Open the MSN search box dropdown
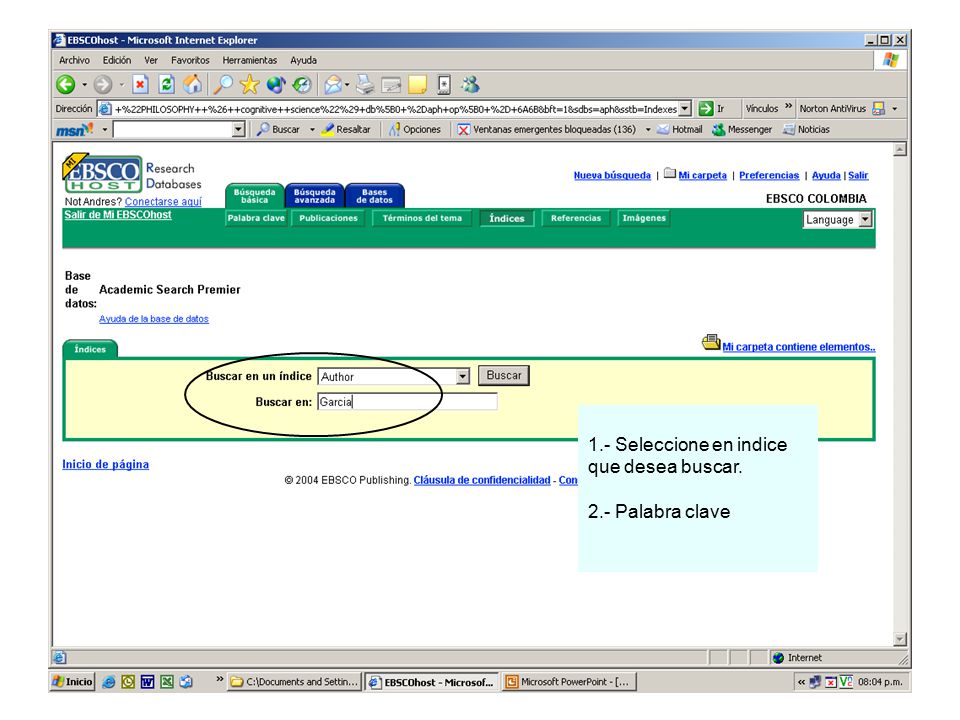 [239, 130]
